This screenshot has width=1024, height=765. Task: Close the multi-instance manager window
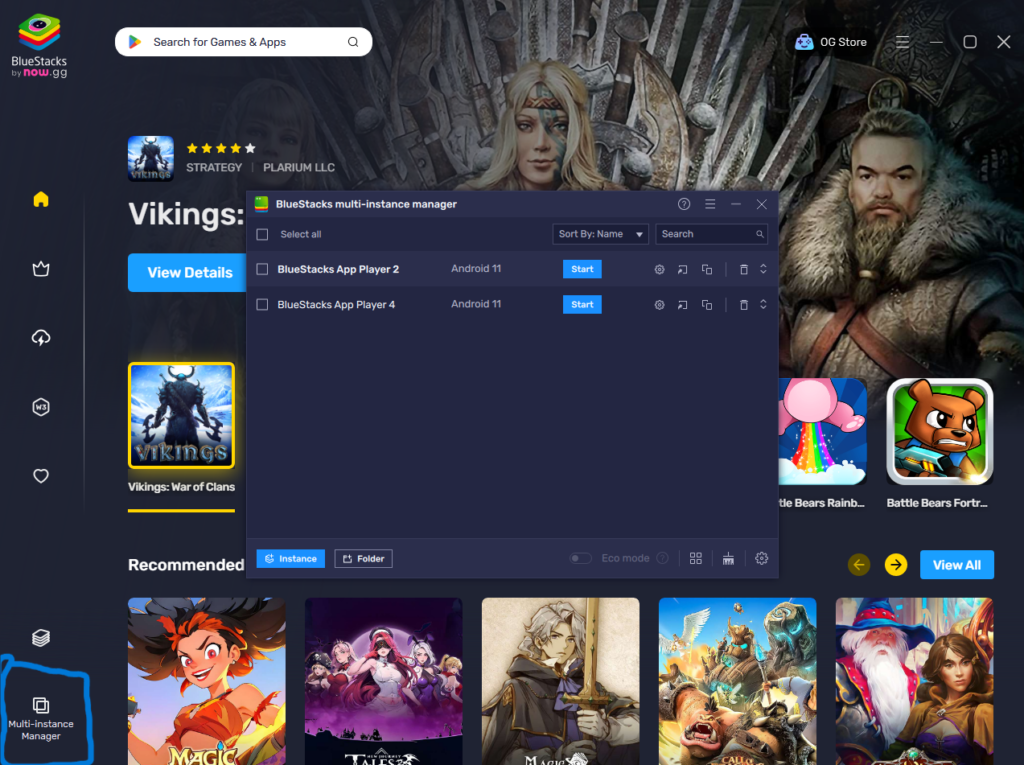tap(761, 204)
